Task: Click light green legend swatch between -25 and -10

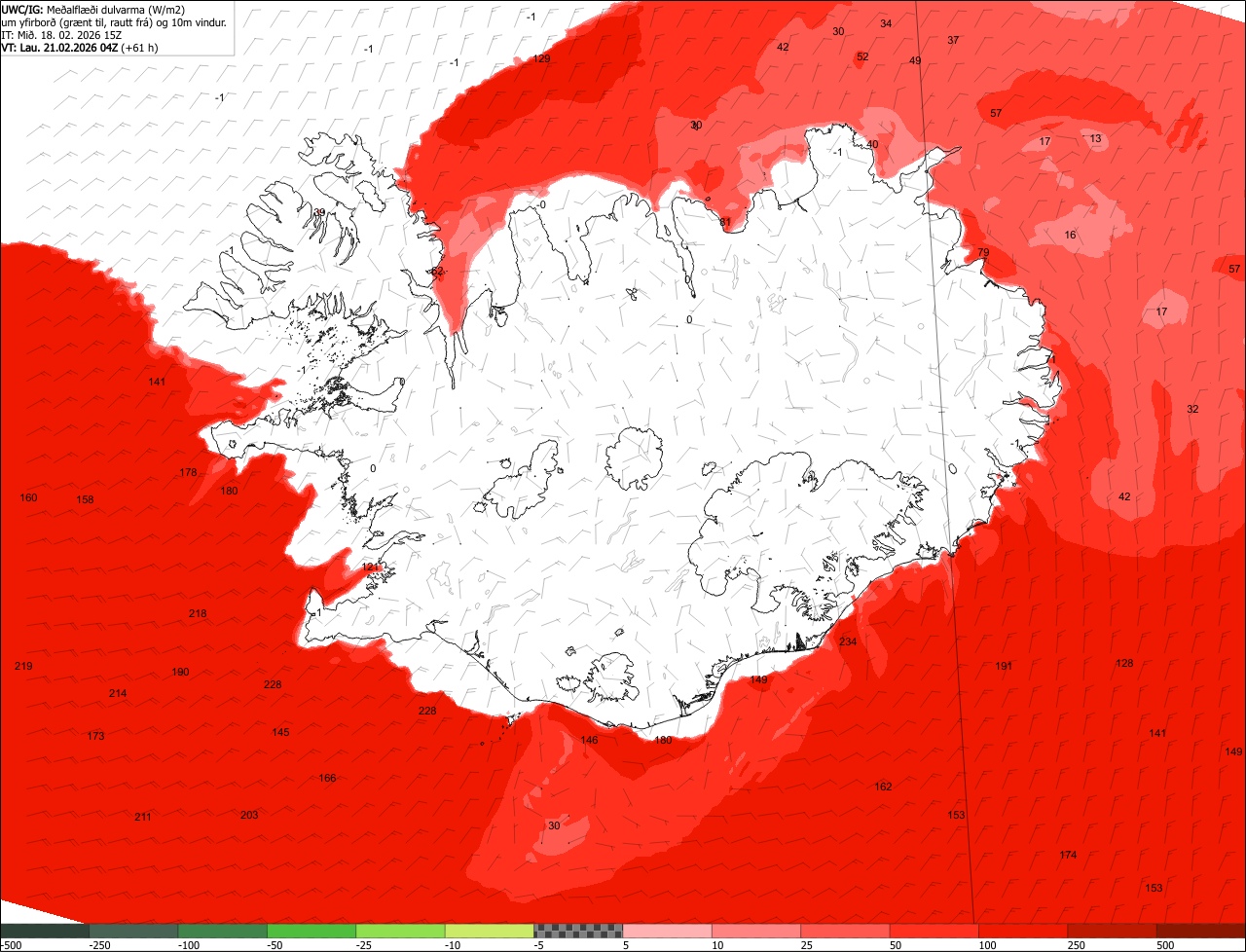Action: [x=400, y=931]
